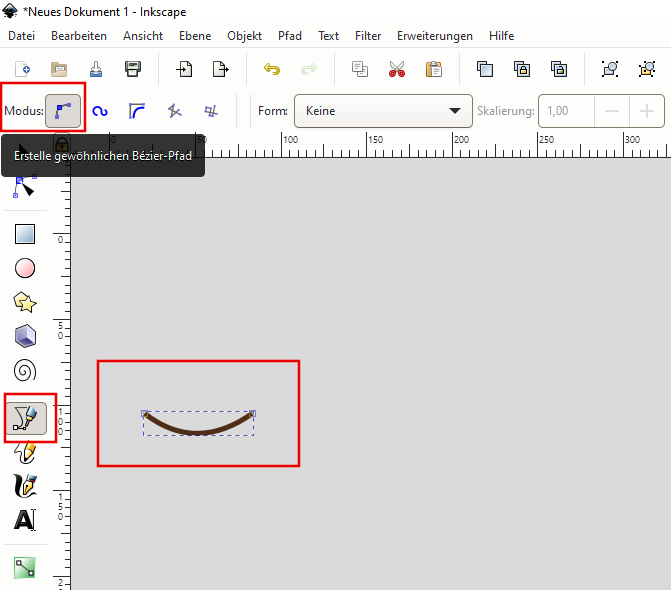
Task: Expand the Filter menu
Action: click(x=368, y=36)
